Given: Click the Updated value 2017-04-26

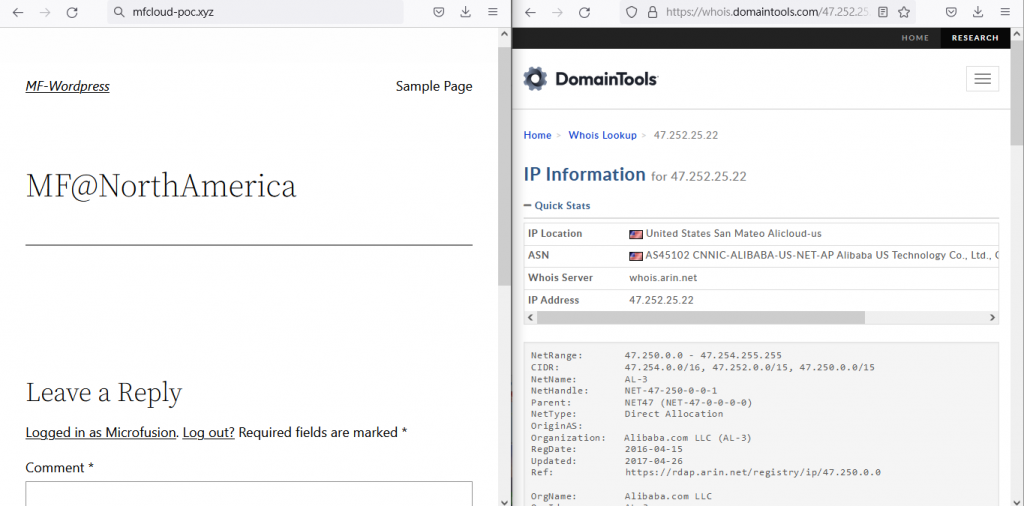Looking at the screenshot, I should [x=653, y=461].
